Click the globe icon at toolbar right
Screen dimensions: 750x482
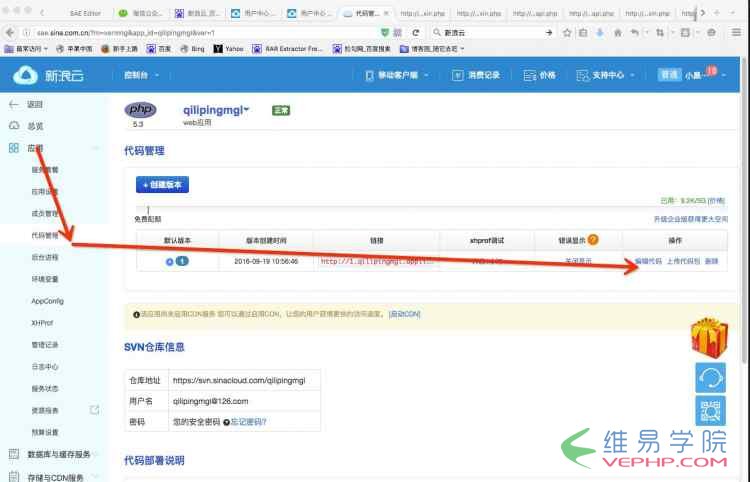pos(711,33)
